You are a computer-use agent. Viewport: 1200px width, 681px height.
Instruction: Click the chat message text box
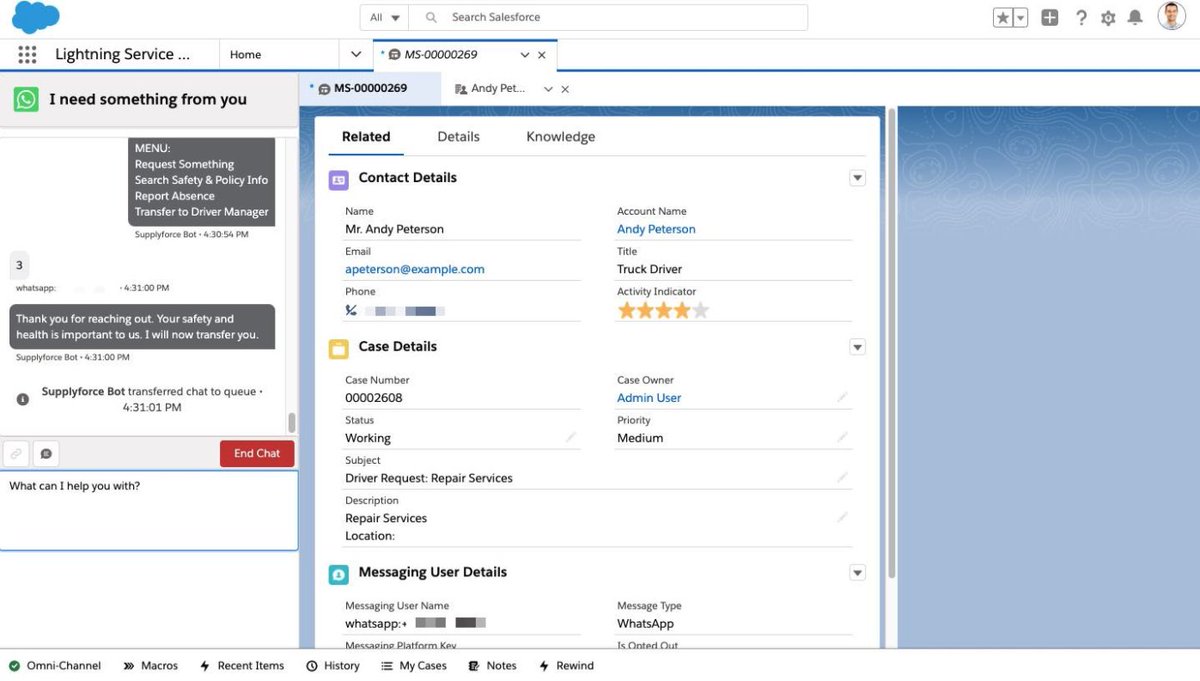click(149, 510)
